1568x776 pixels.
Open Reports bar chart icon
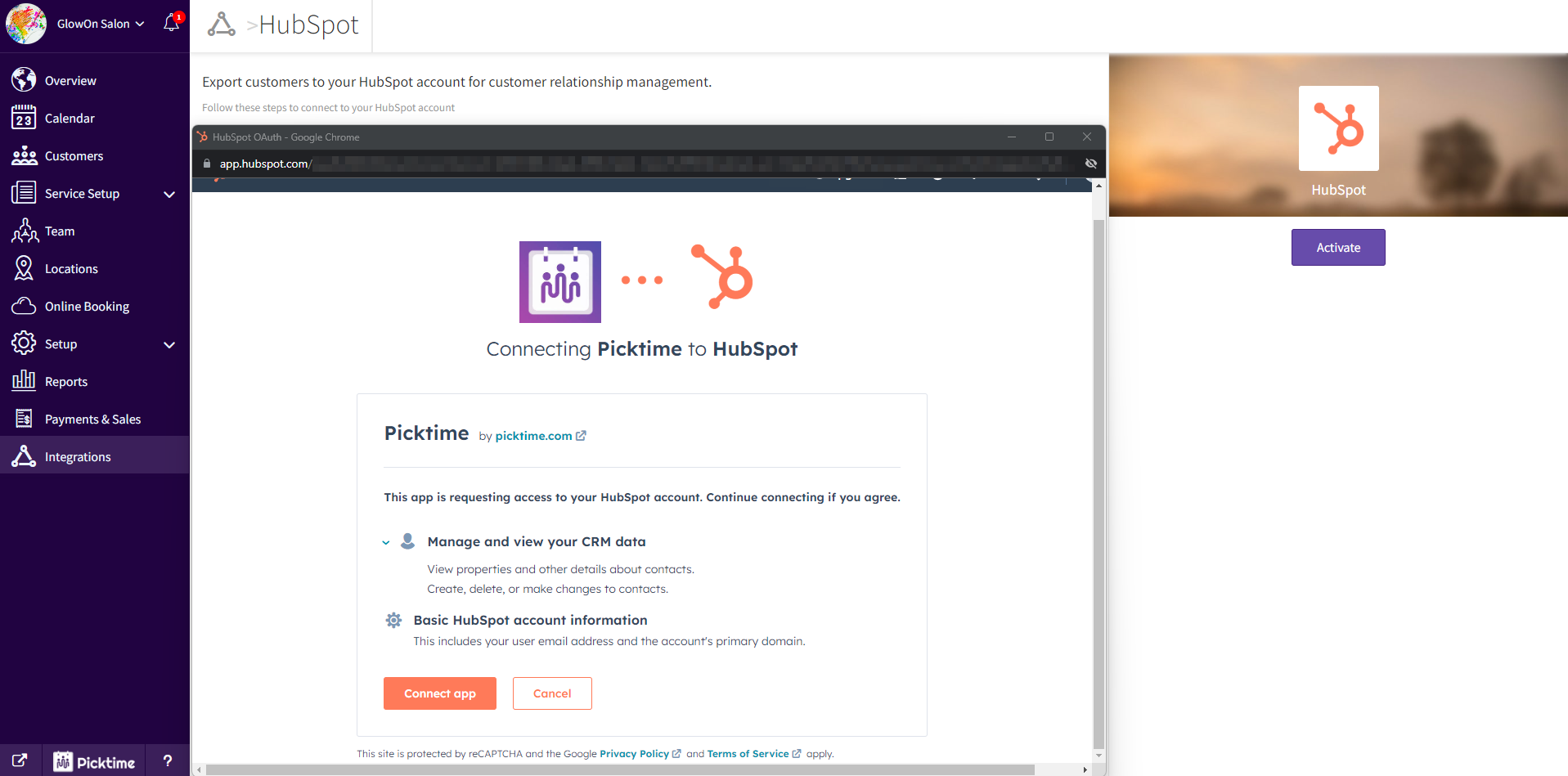(24, 381)
